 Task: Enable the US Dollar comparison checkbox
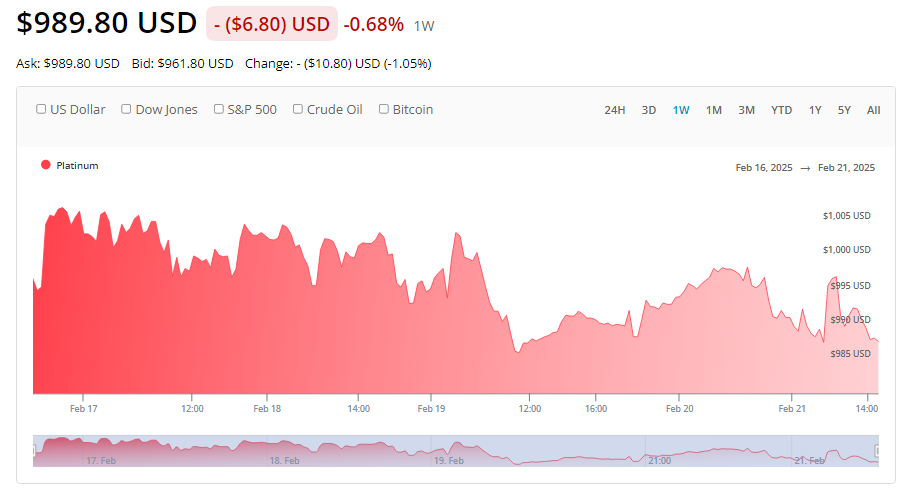pos(41,110)
